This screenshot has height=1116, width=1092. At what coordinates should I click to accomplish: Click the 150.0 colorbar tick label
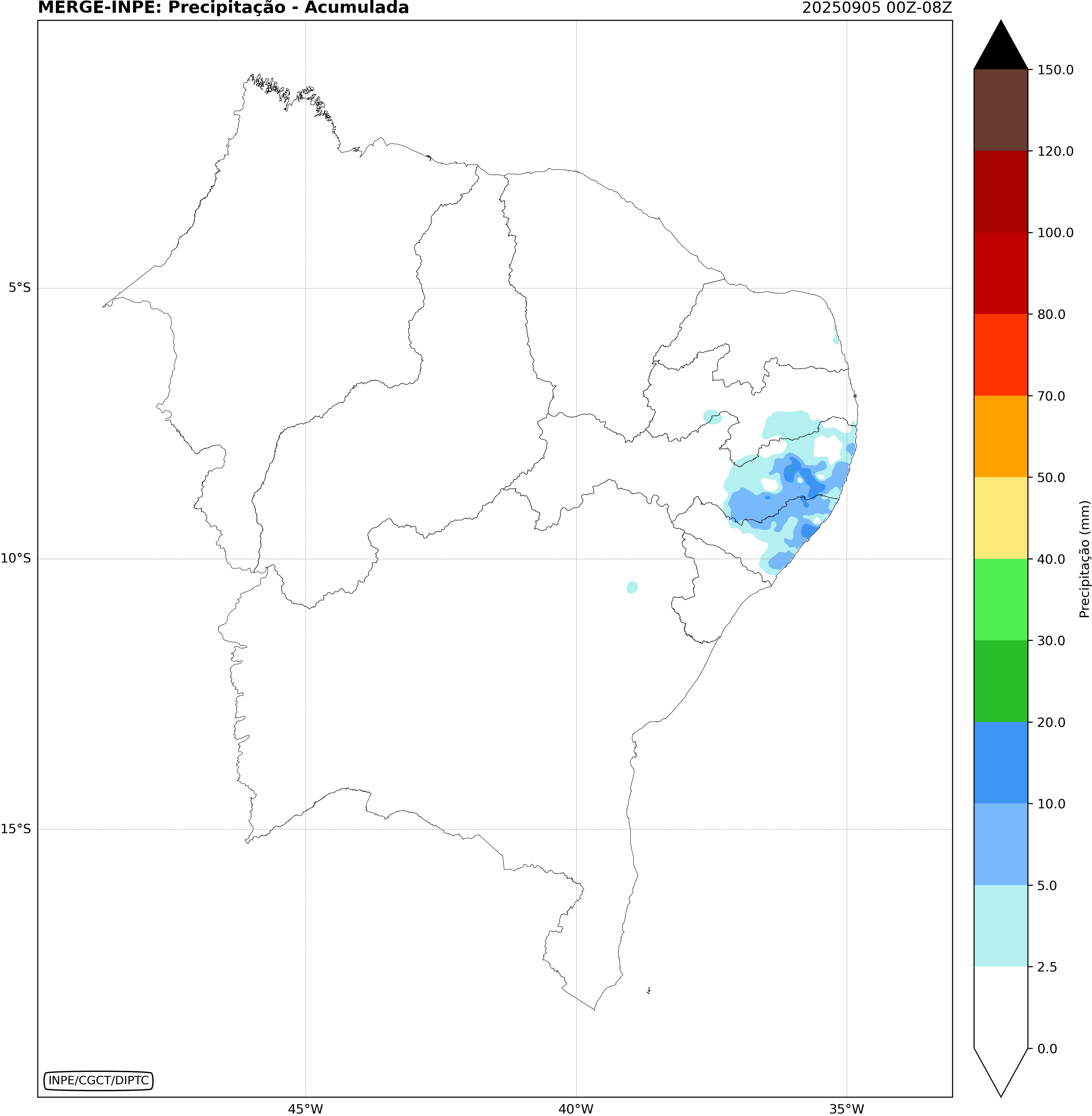click(x=1055, y=70)
